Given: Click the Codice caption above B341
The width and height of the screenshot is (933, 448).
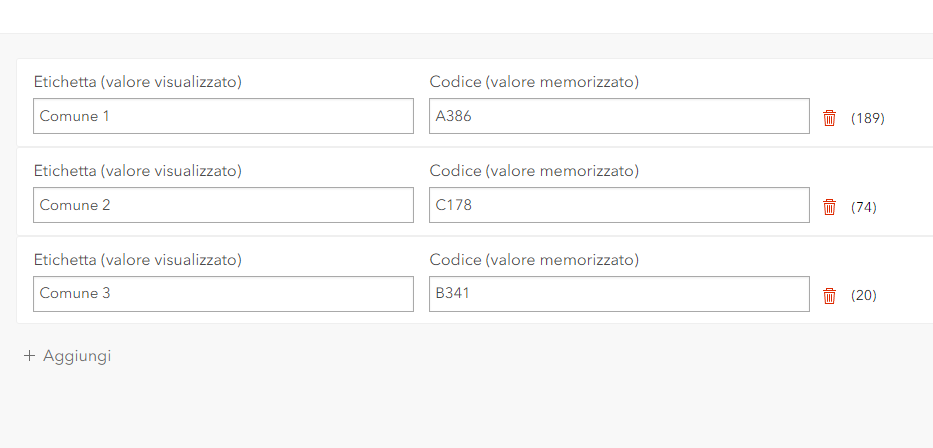Looking at the screenshot, I should tap(534, 260).
